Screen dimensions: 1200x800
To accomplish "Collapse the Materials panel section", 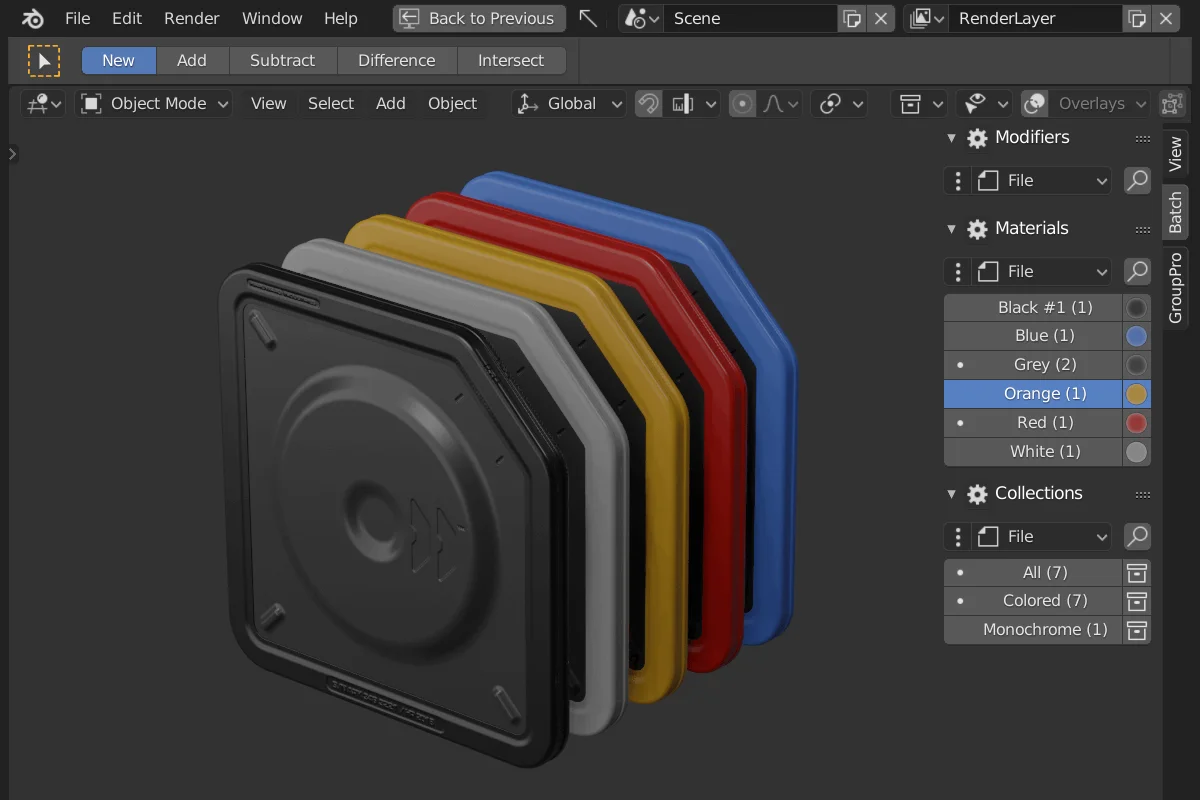I will (x=951, y=229).
